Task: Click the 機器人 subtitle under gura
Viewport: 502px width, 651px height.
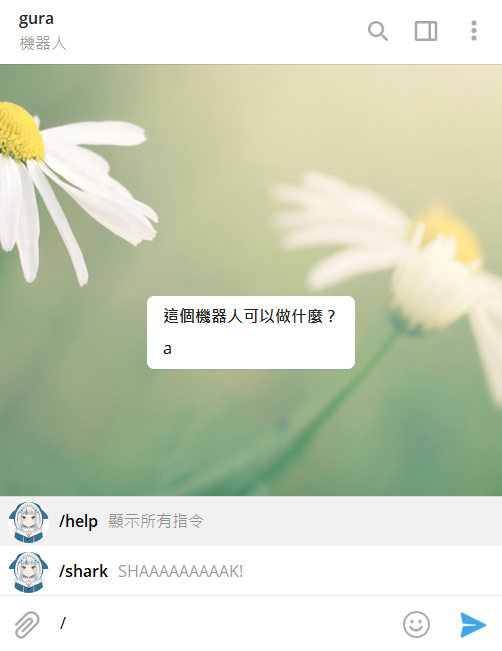Action: 43,43
